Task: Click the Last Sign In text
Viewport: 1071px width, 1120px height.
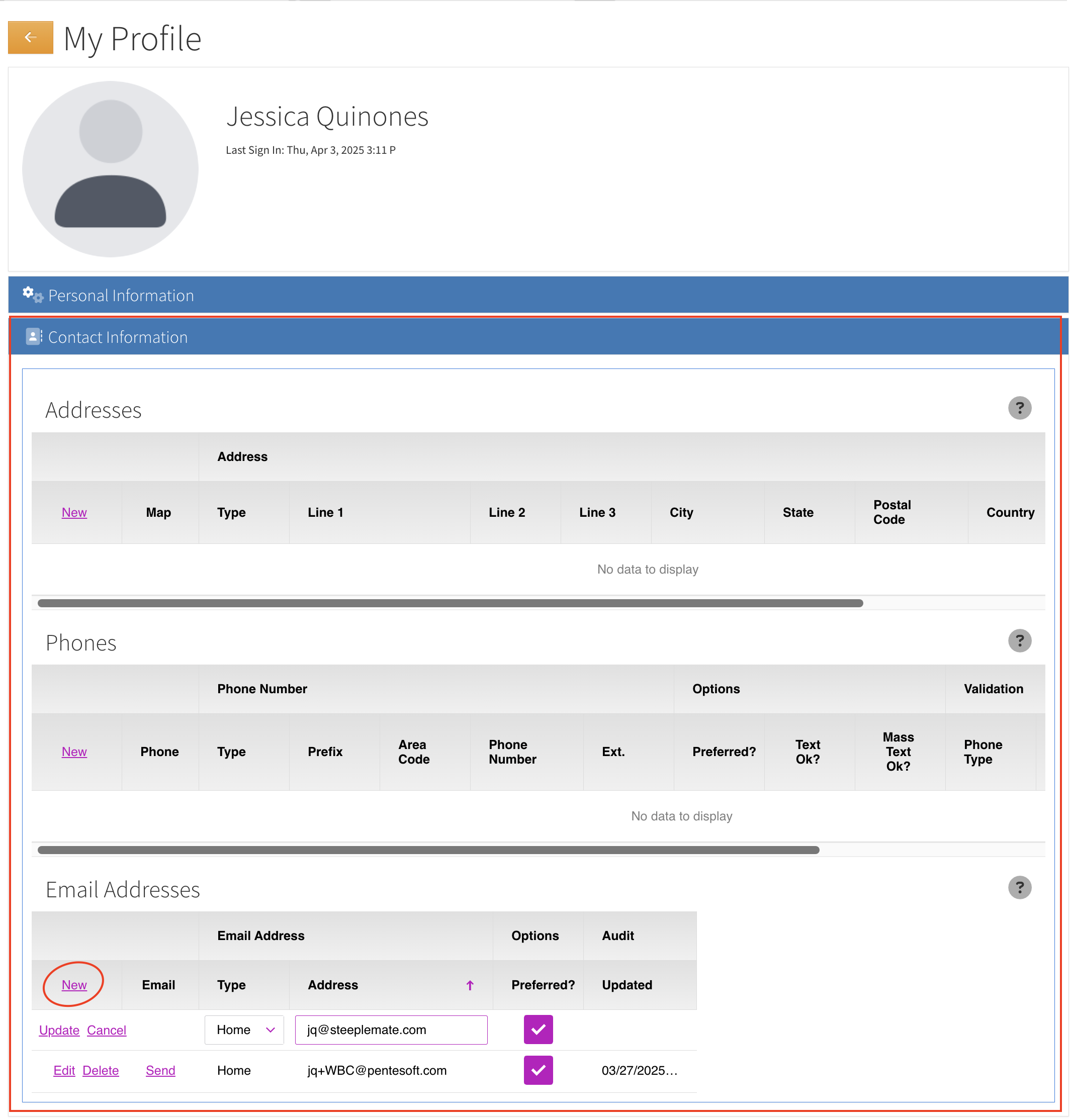Action: (311, 150)
